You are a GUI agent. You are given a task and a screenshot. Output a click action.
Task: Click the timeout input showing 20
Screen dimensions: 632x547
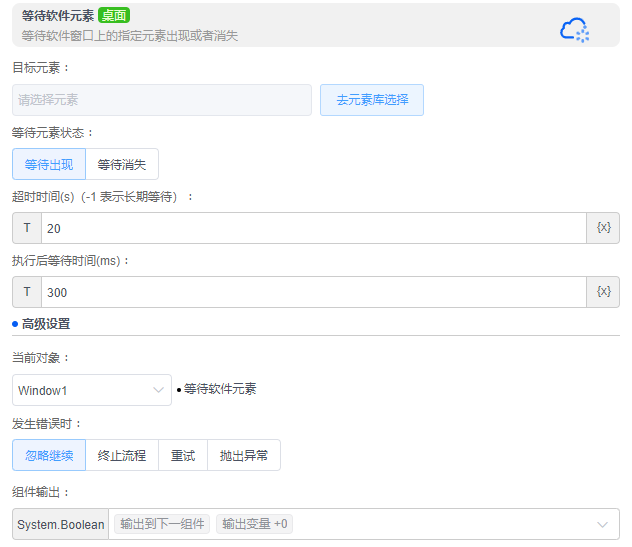point(314,228)
